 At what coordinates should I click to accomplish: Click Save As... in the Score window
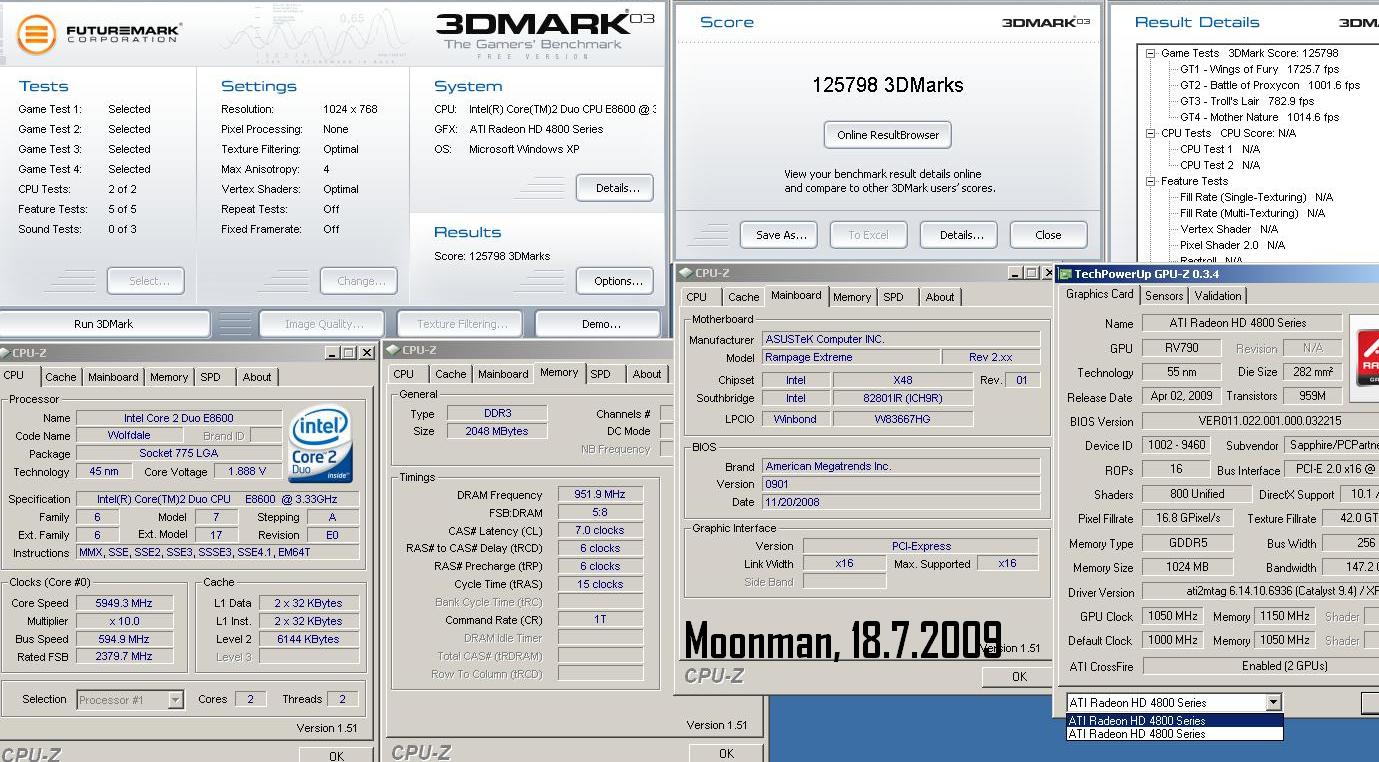pyautogui.click(x=780, y=235)
